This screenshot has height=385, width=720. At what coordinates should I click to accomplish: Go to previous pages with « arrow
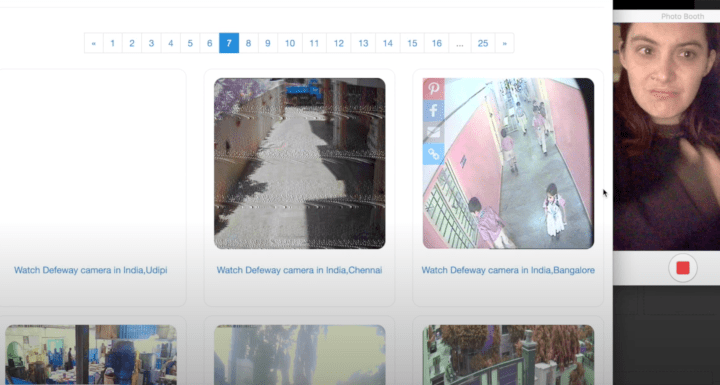pos(94,43)
